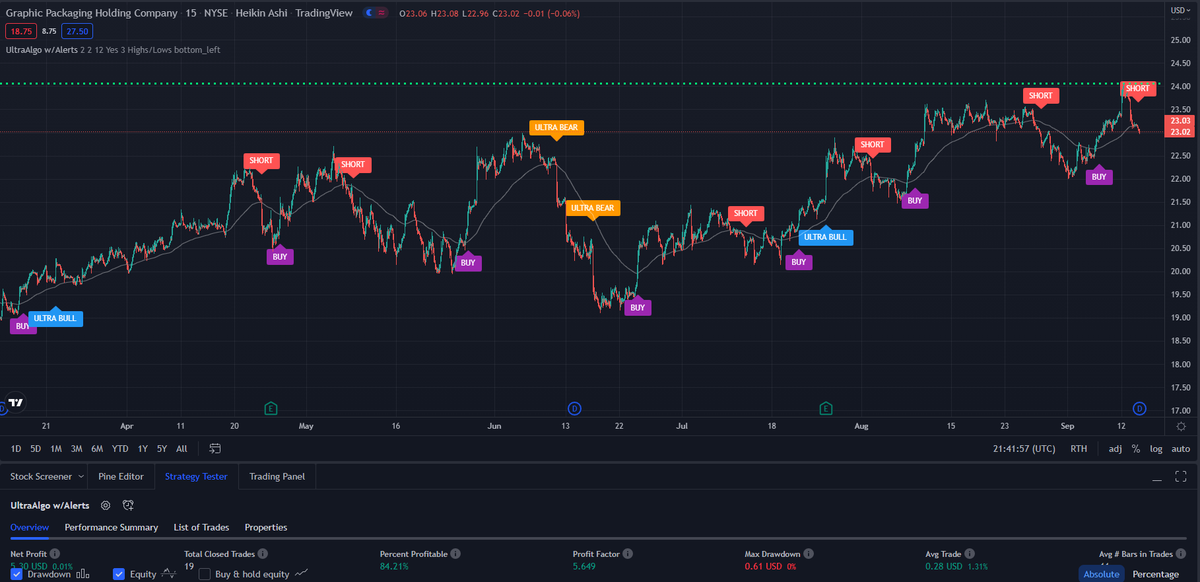
Task: Toggle the log scale option
Action: tap(1156, 449)
